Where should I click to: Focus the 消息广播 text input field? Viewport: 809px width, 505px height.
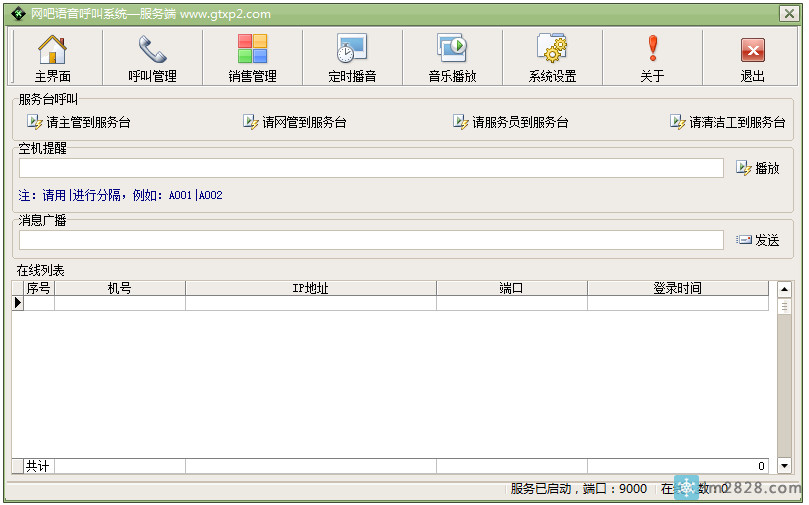tap(370, 240)
